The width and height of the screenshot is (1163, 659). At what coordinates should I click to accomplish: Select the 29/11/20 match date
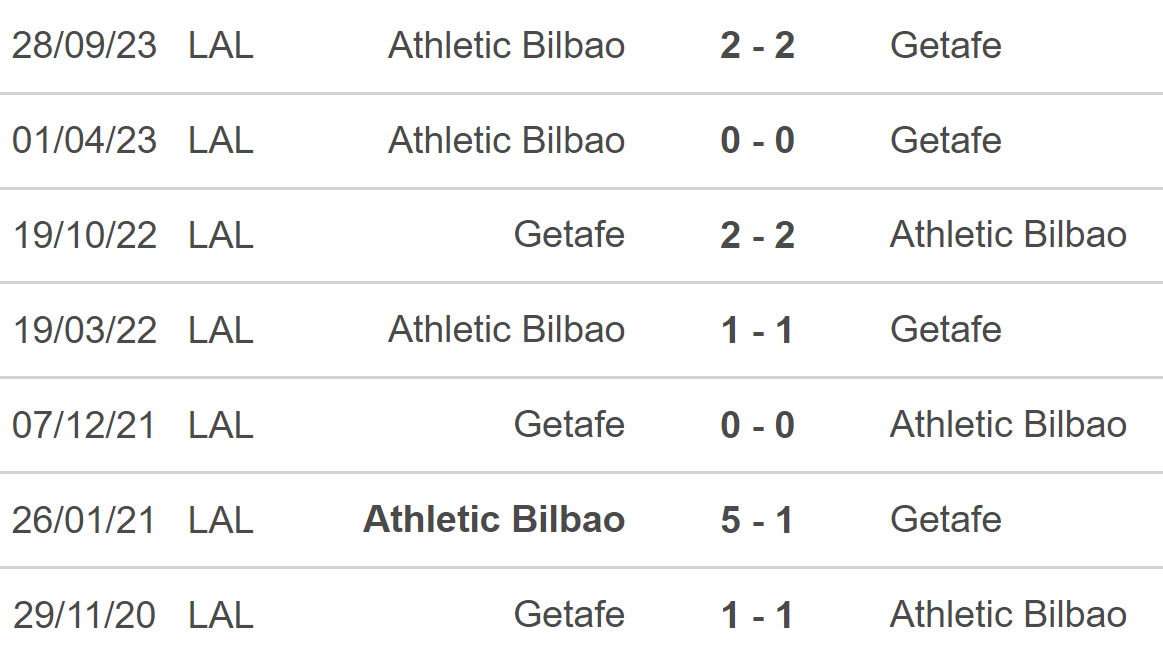click(85, 615)
